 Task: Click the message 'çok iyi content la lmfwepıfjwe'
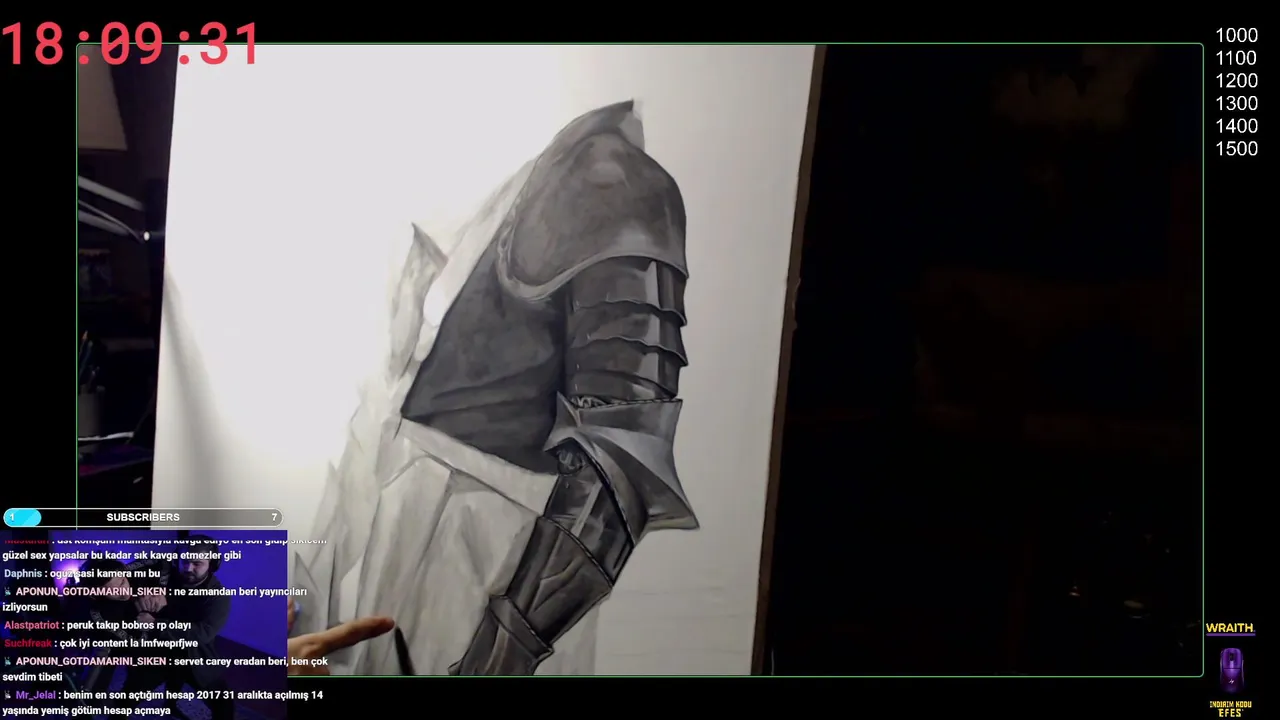(129, 643)
